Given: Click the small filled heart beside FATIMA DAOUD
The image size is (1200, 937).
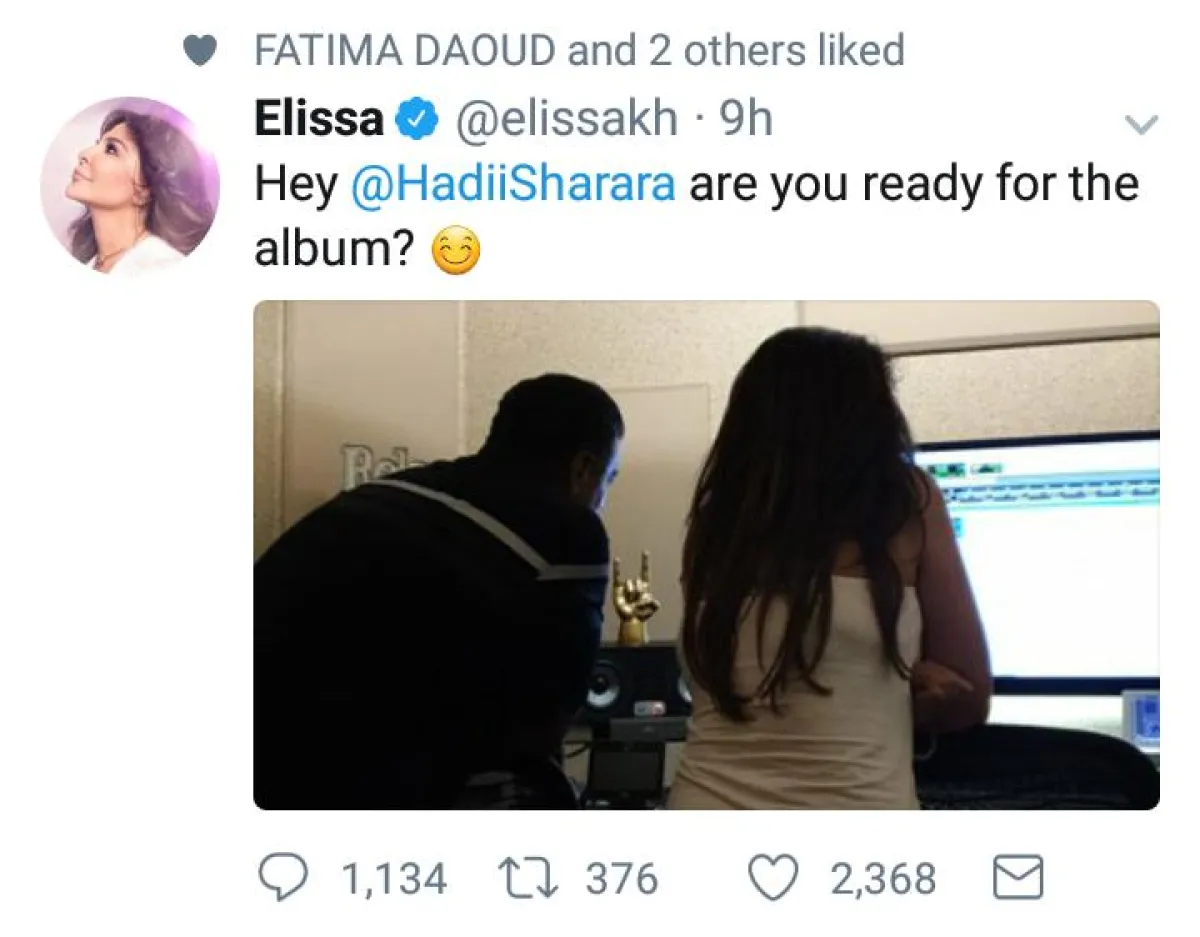Looking at the screenshot, I should click(205, 51).
